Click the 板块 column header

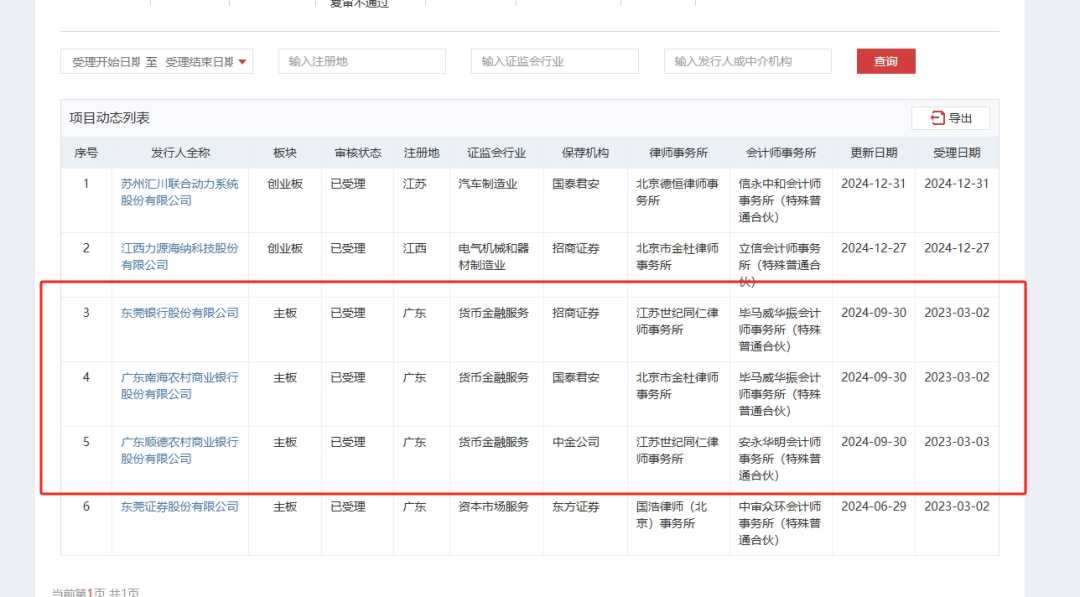tap(285, 153)
